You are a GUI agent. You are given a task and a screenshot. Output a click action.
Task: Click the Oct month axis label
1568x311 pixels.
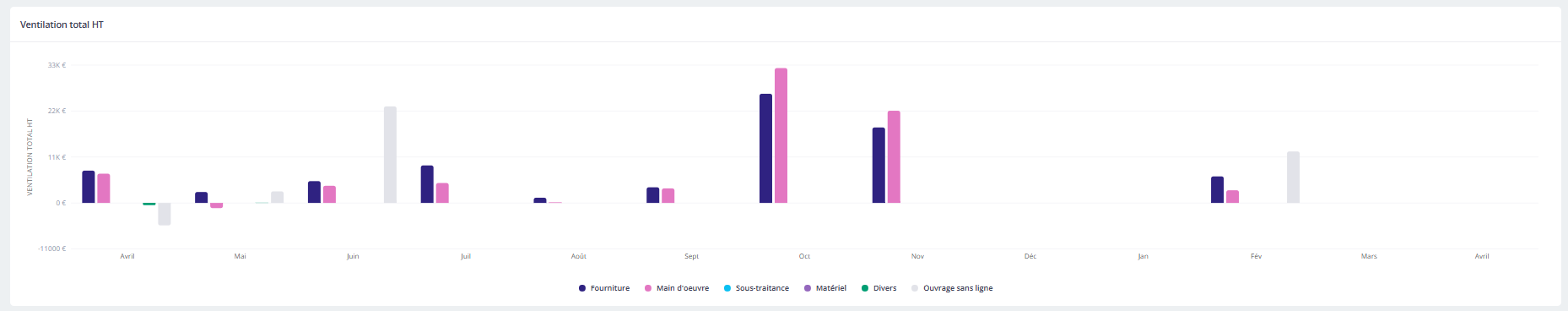[x=804, y=256]
